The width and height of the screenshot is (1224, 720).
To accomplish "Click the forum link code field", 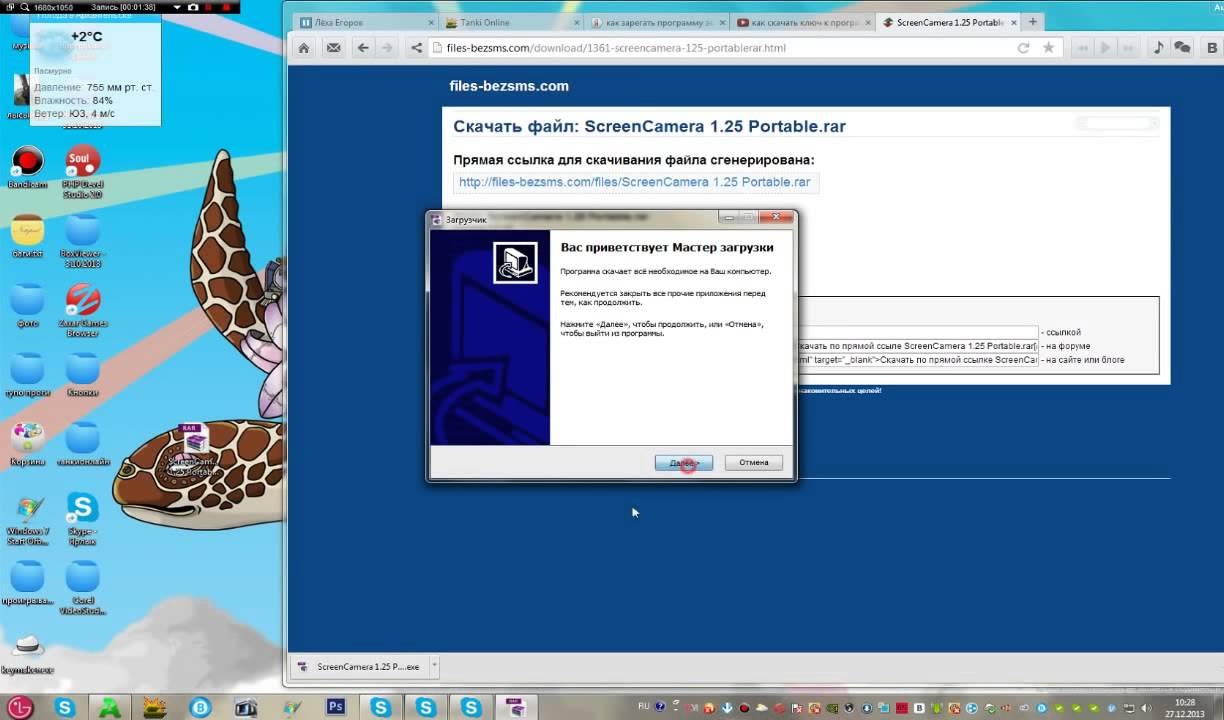I will (x=918, y=346).
